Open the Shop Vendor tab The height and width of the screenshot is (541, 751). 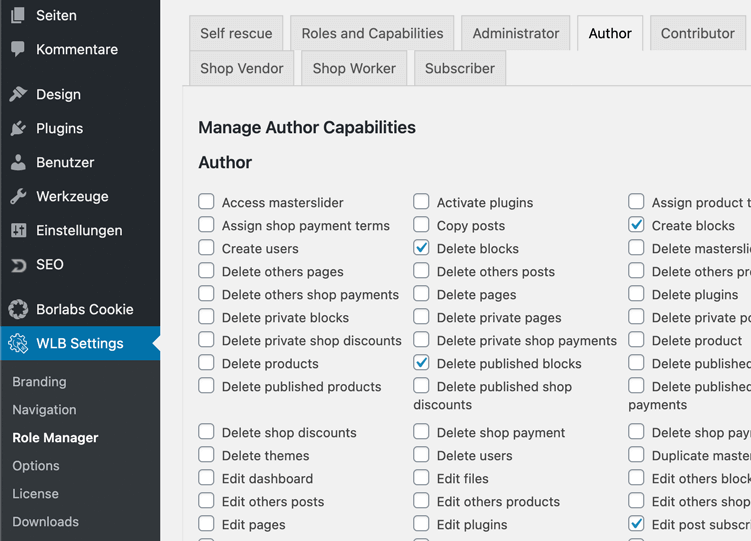coord(241,68)
